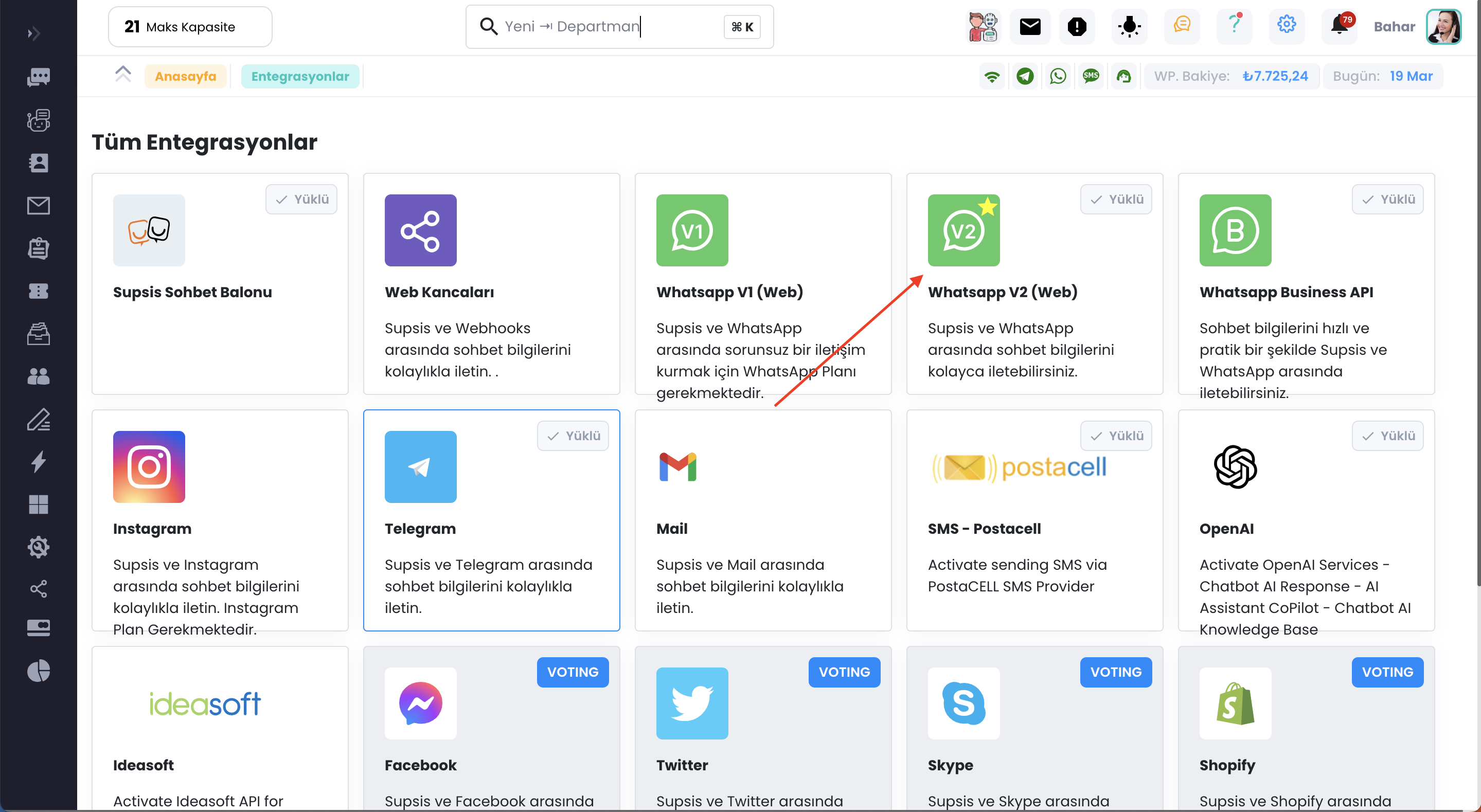This screenshot has width=1481, height=812.
Task: Click the WP. Bakiye balance indicator
Action: pyautogui.click(x=1231, y=77)
